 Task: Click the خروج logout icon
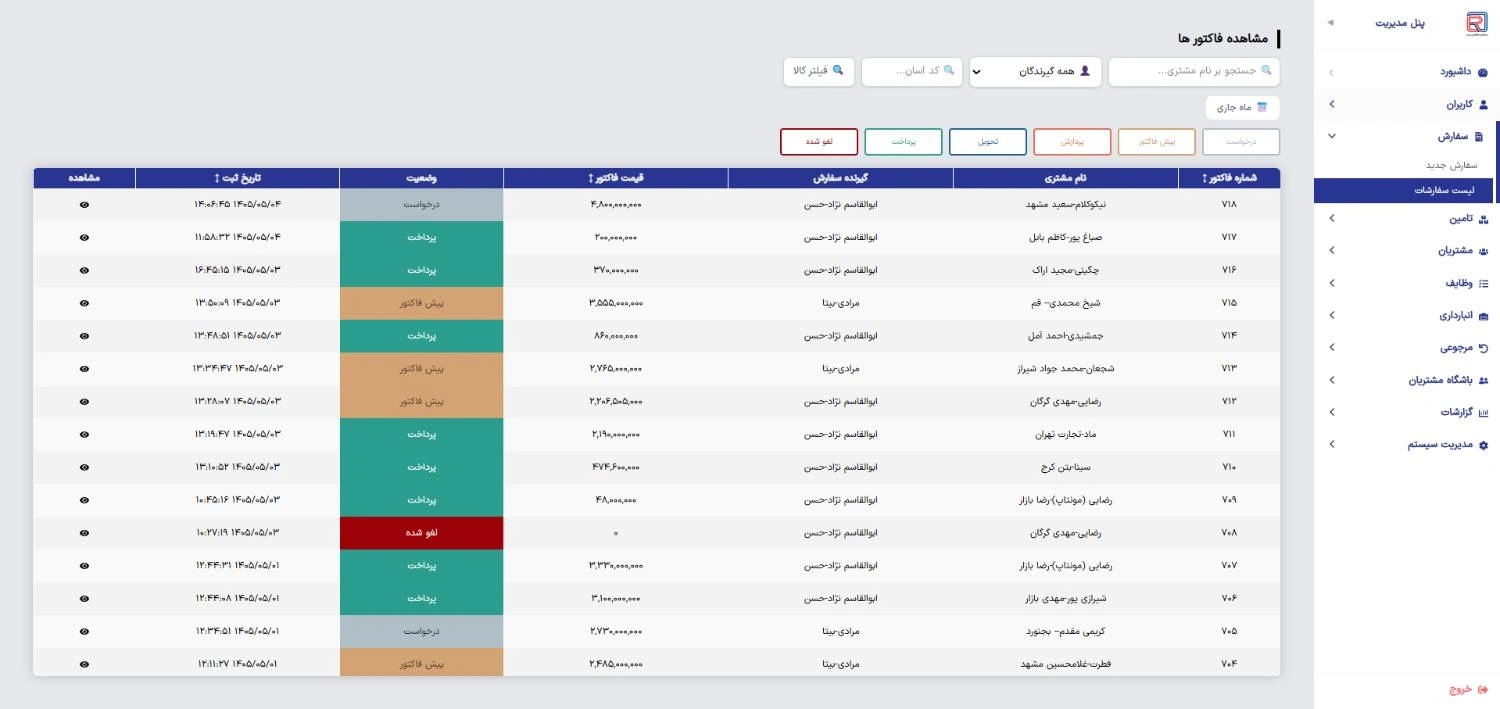click(x=1482, y=689)
